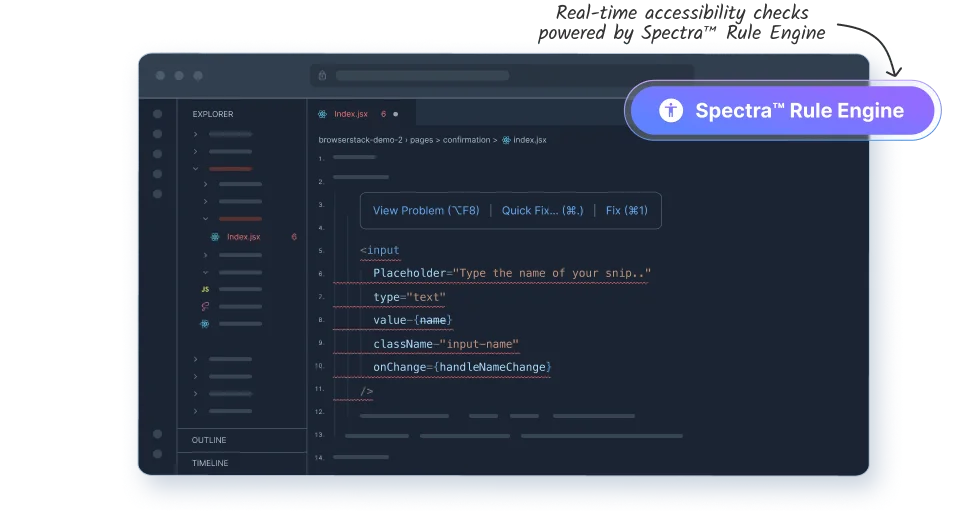
Task: Click the yellow JS file icon in Explorer
Action: (205, 289)
